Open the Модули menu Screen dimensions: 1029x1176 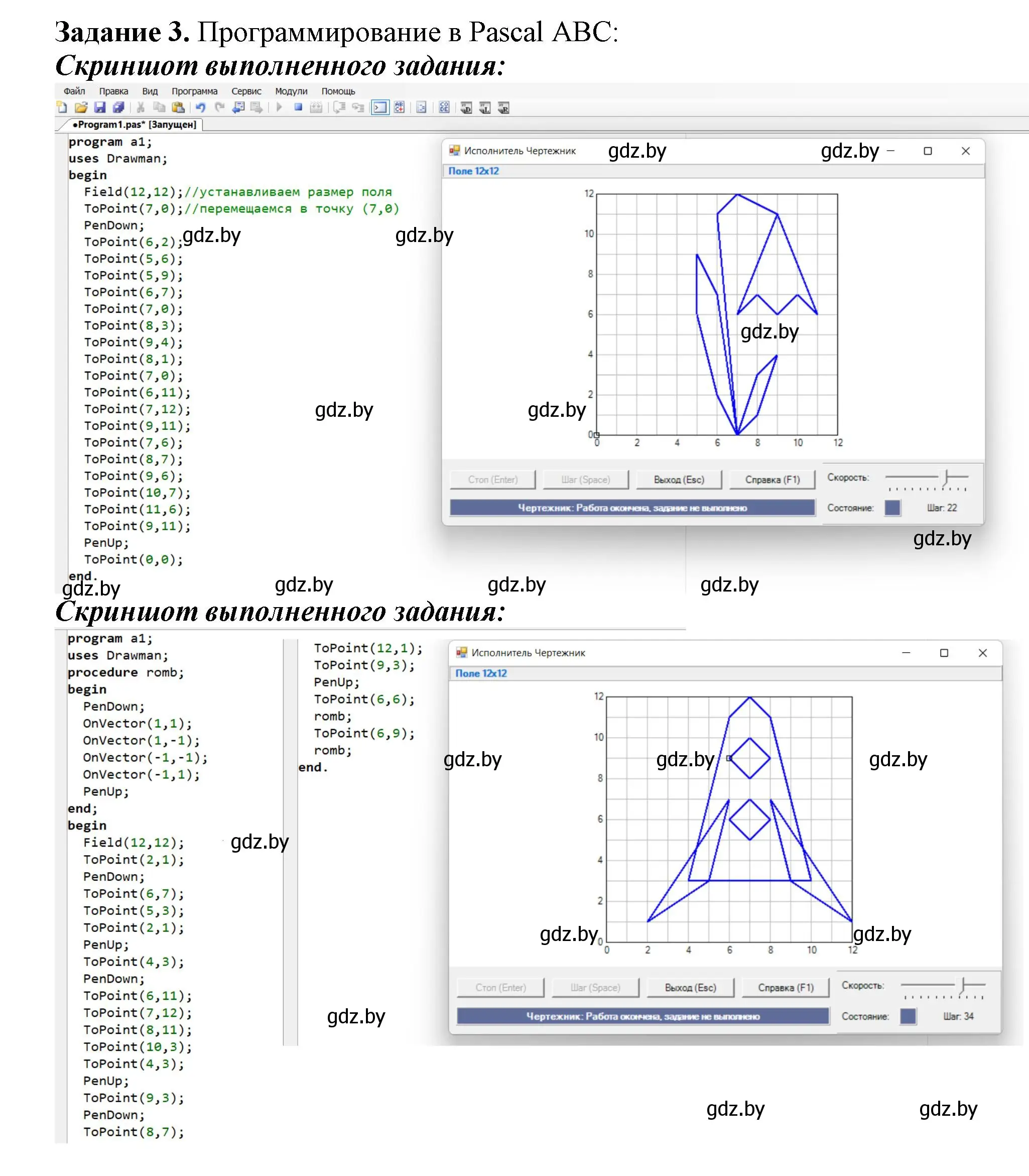point(291,91)
